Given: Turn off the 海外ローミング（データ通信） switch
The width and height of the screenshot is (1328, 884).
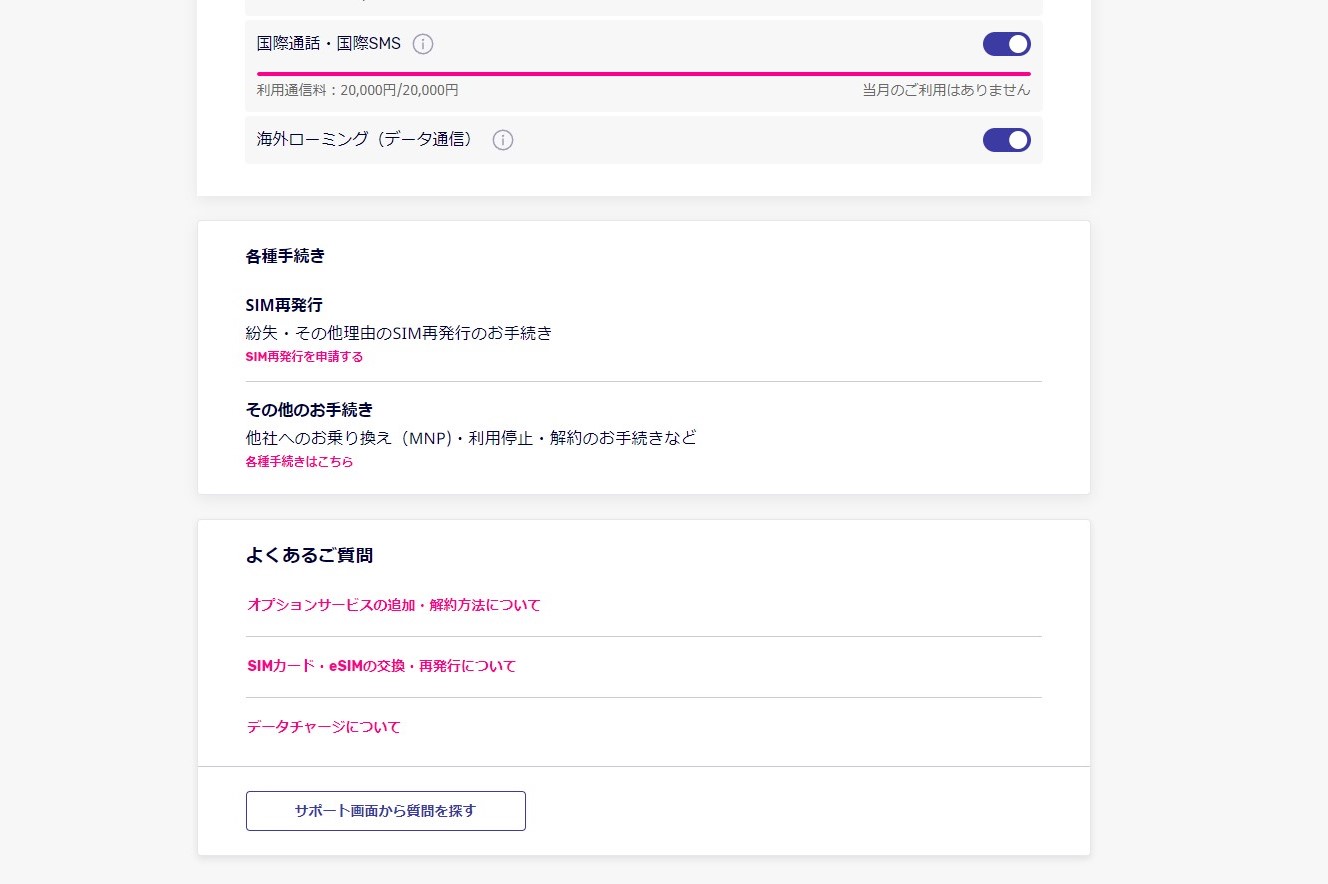Looking at the screenshot, I should pyautogui.click(x=1006, y=140).
